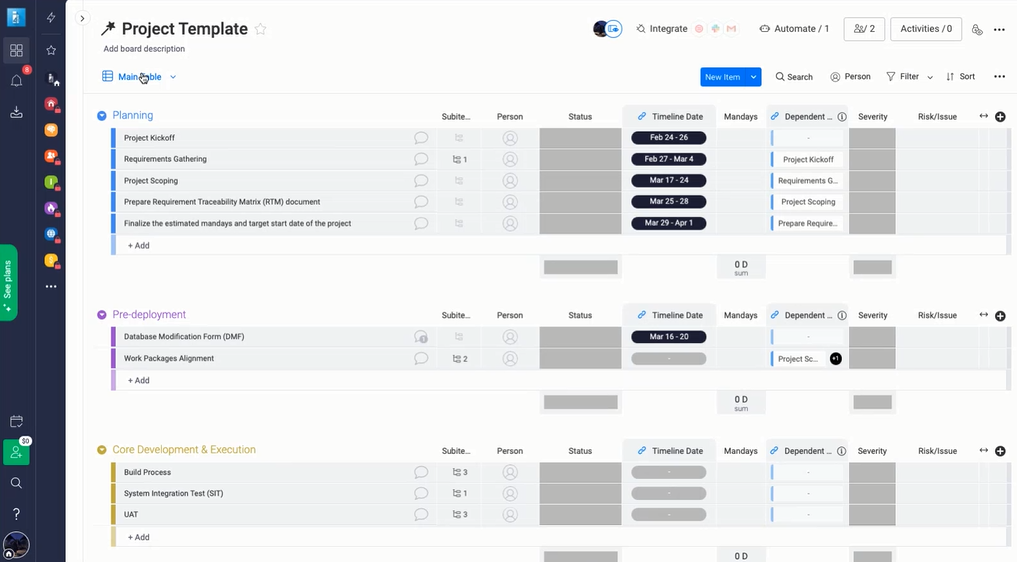Collapse the Pre-deployment group
Viewport: 1017px width, 562px height.
[x=102, y=315]
